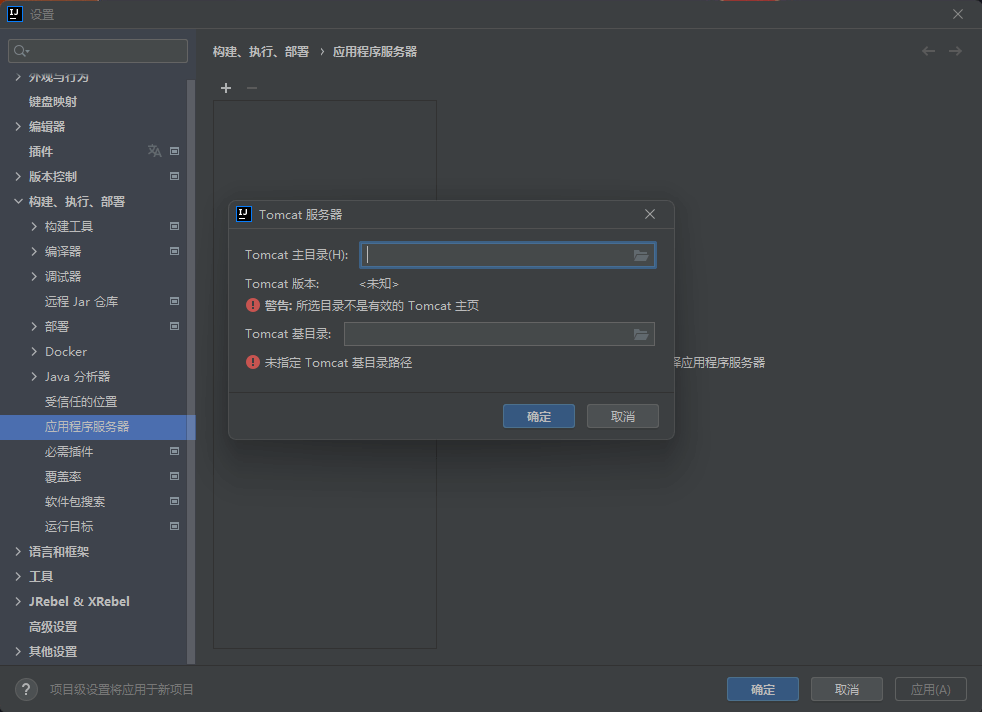Viewport: 982px width, 712px height.
Task: Click project-level icon next to 远程 Jar 仓库
Action: coord(175,301)
